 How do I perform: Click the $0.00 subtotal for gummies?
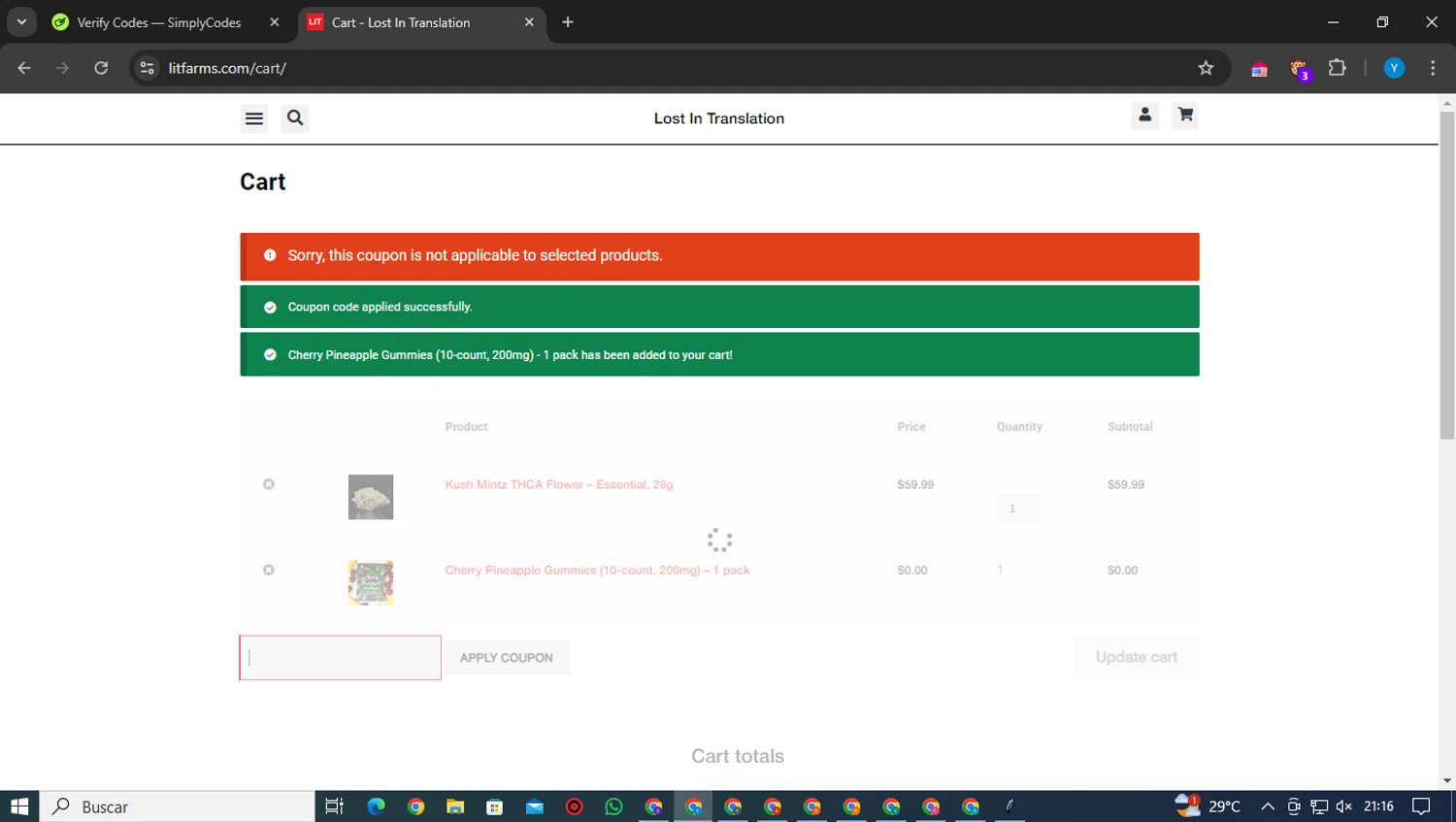1122,570
